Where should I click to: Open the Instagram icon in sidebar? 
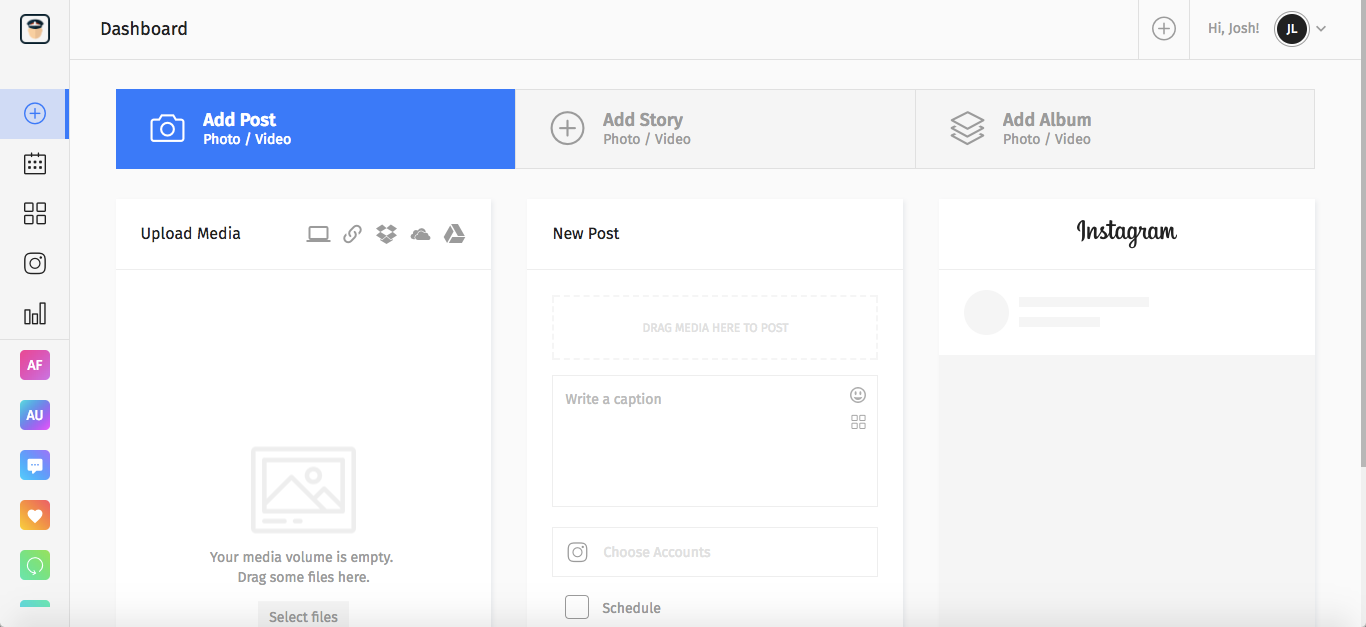pos(35,264)
